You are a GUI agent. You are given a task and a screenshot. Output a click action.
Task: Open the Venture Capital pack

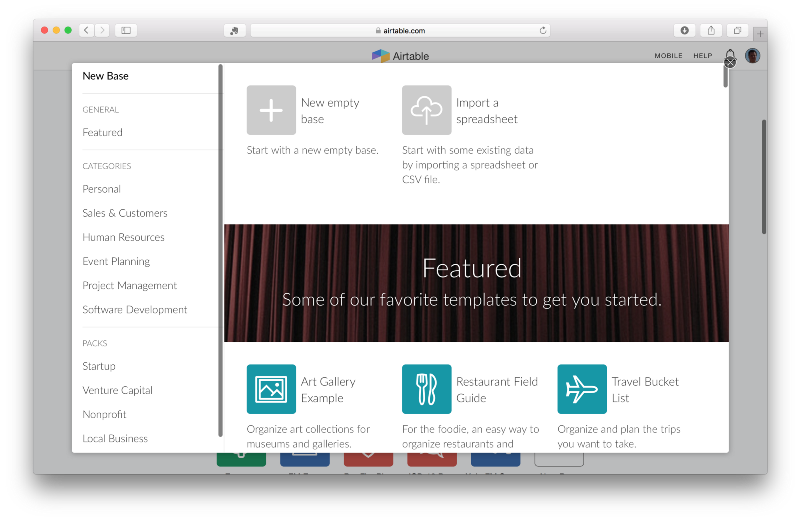[x=117, y=390]
